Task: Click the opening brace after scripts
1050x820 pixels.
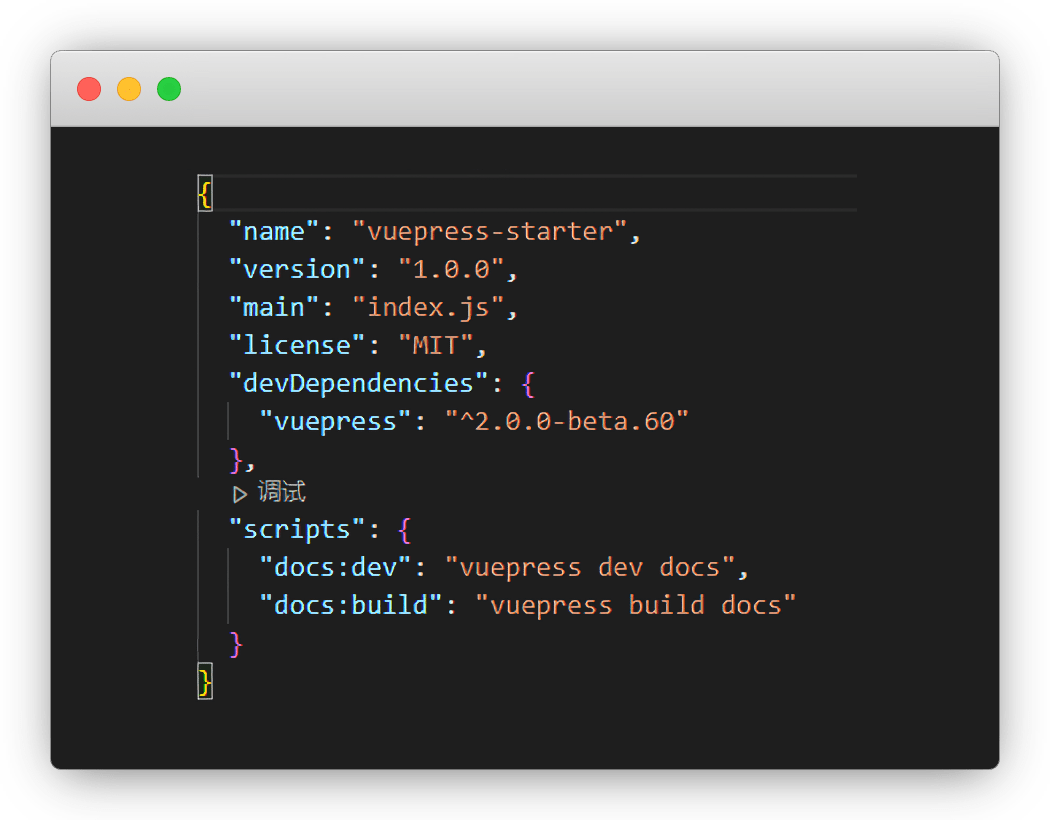Action: [406, 528]
